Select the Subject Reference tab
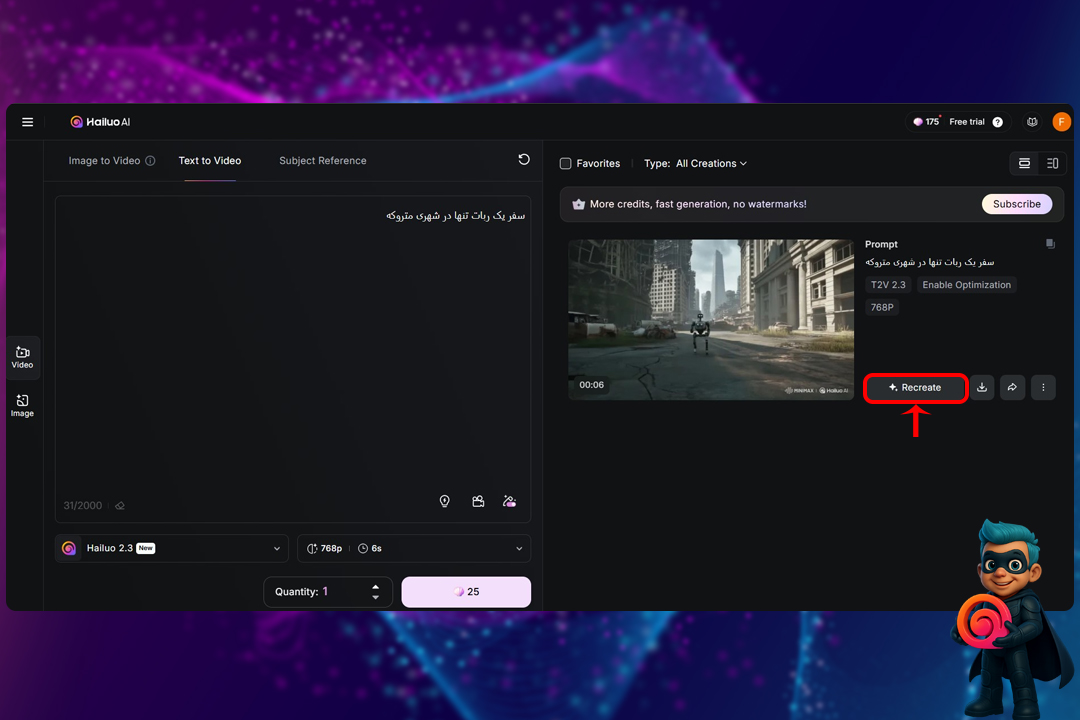The height and width of the screenshot is (720, 1080). point(322,161)
